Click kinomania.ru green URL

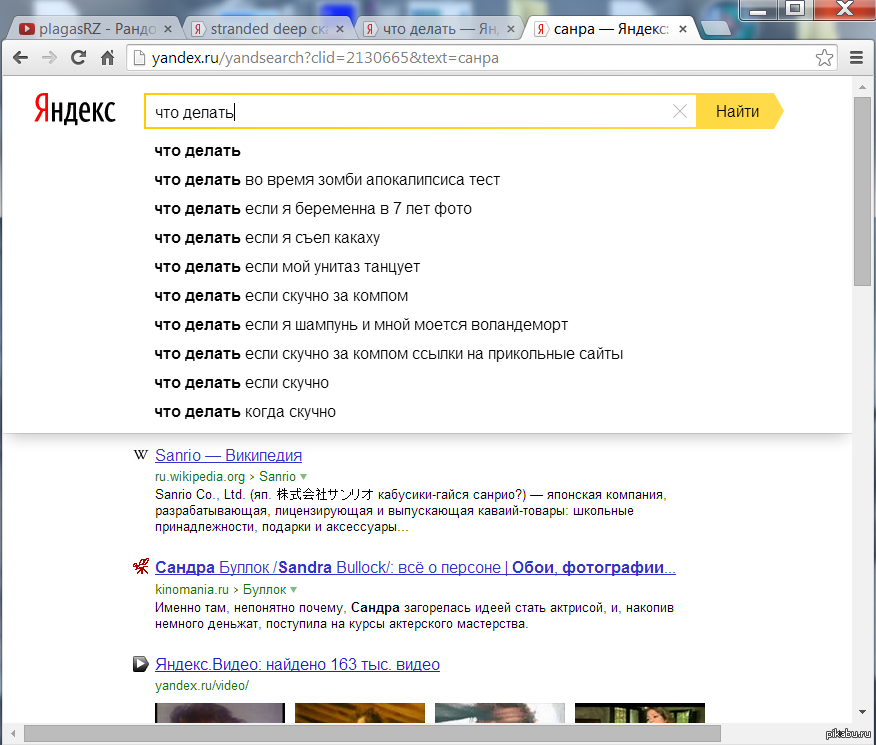(192, 589)
